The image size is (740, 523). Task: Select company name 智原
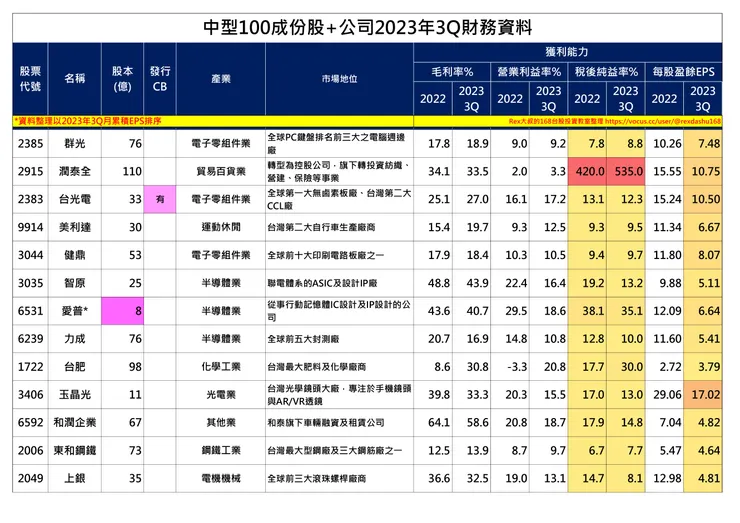pyautogui.click(x=75, y=283)
